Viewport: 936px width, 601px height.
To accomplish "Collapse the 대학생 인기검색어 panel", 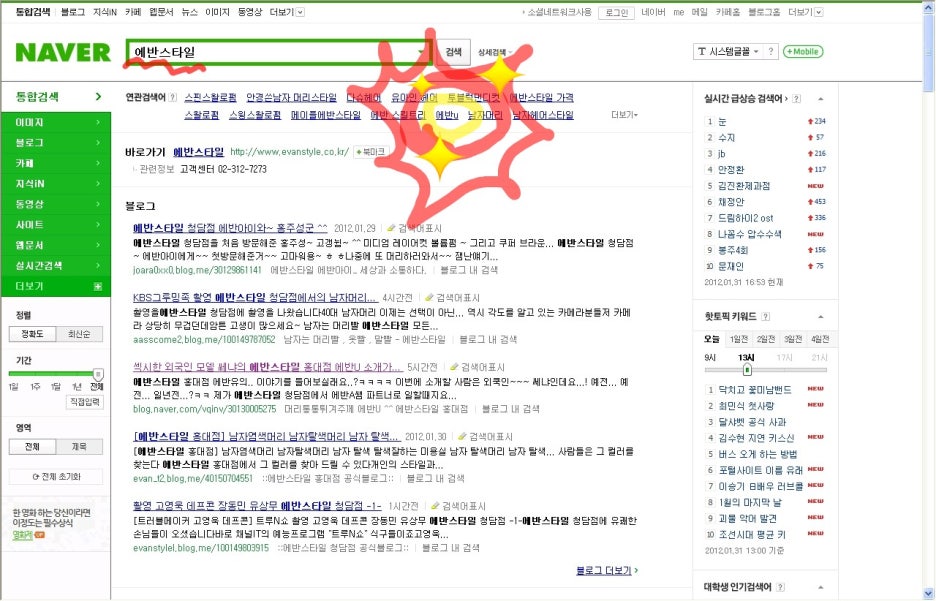I will tap(821, 587).
